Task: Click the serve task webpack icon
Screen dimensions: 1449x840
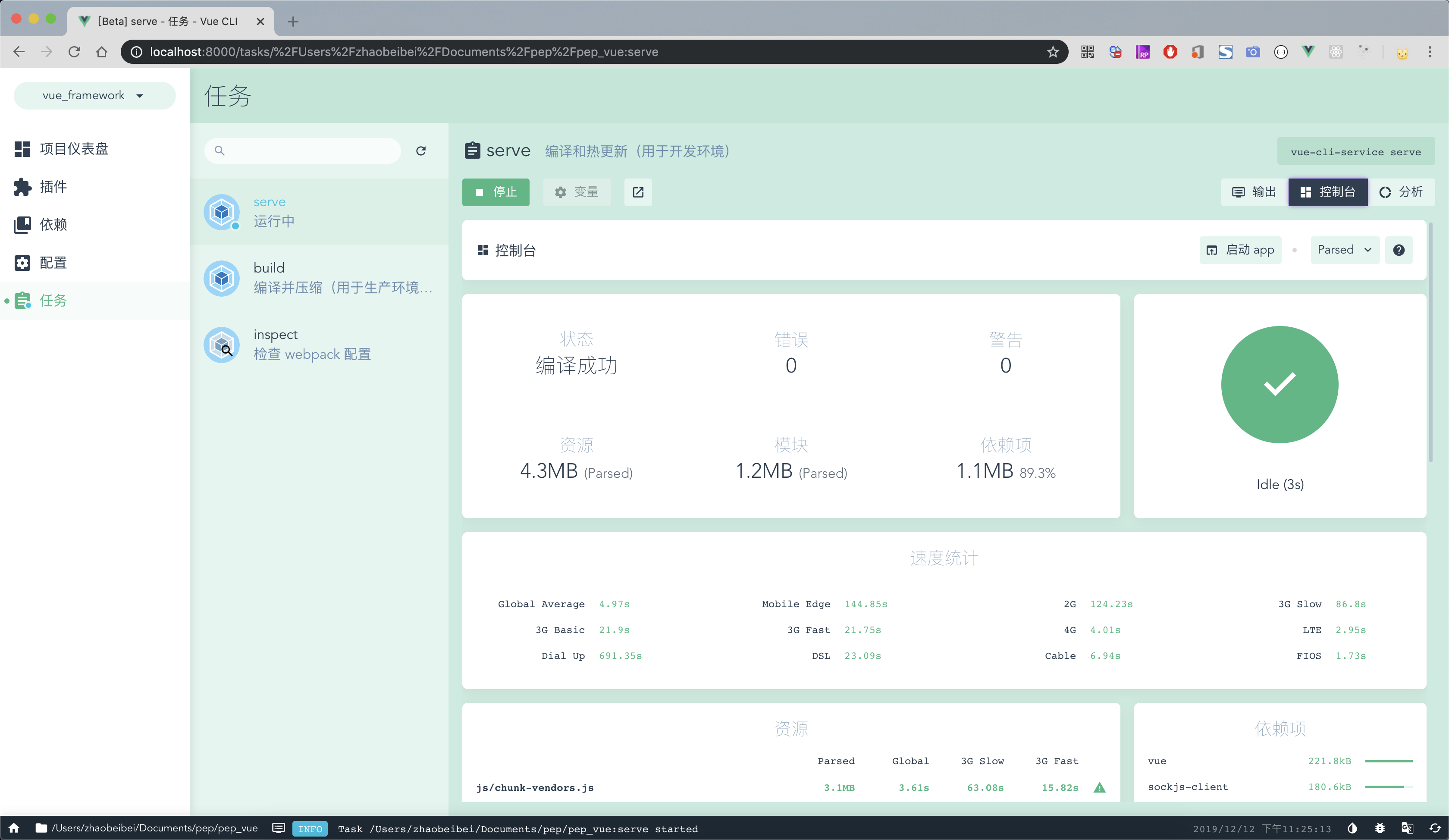Action: pyautogui.click(x=221, y=212)
